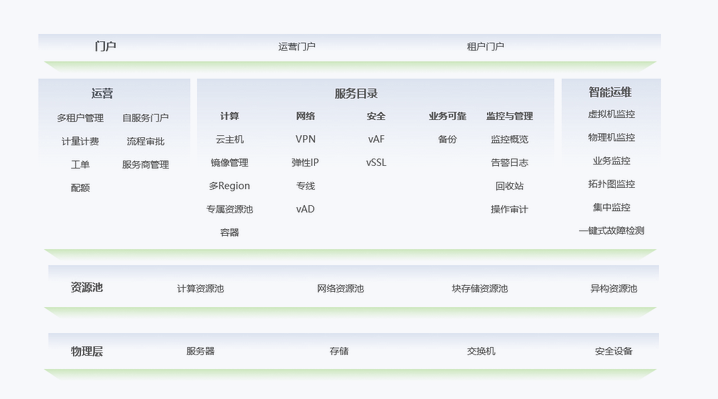Click the 网络 column header
Viewport: 718px width, 399px height.
305,116
